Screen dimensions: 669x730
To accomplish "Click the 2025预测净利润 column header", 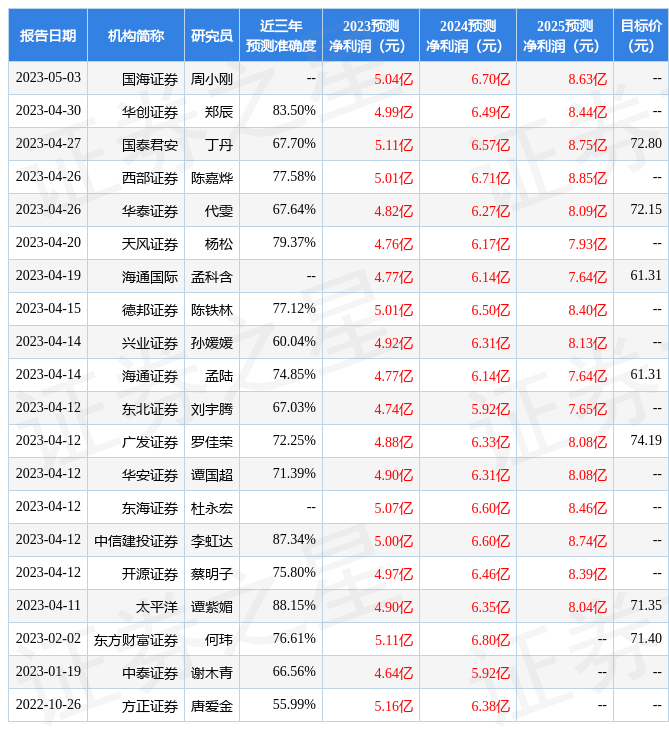I will coord(565,35).
